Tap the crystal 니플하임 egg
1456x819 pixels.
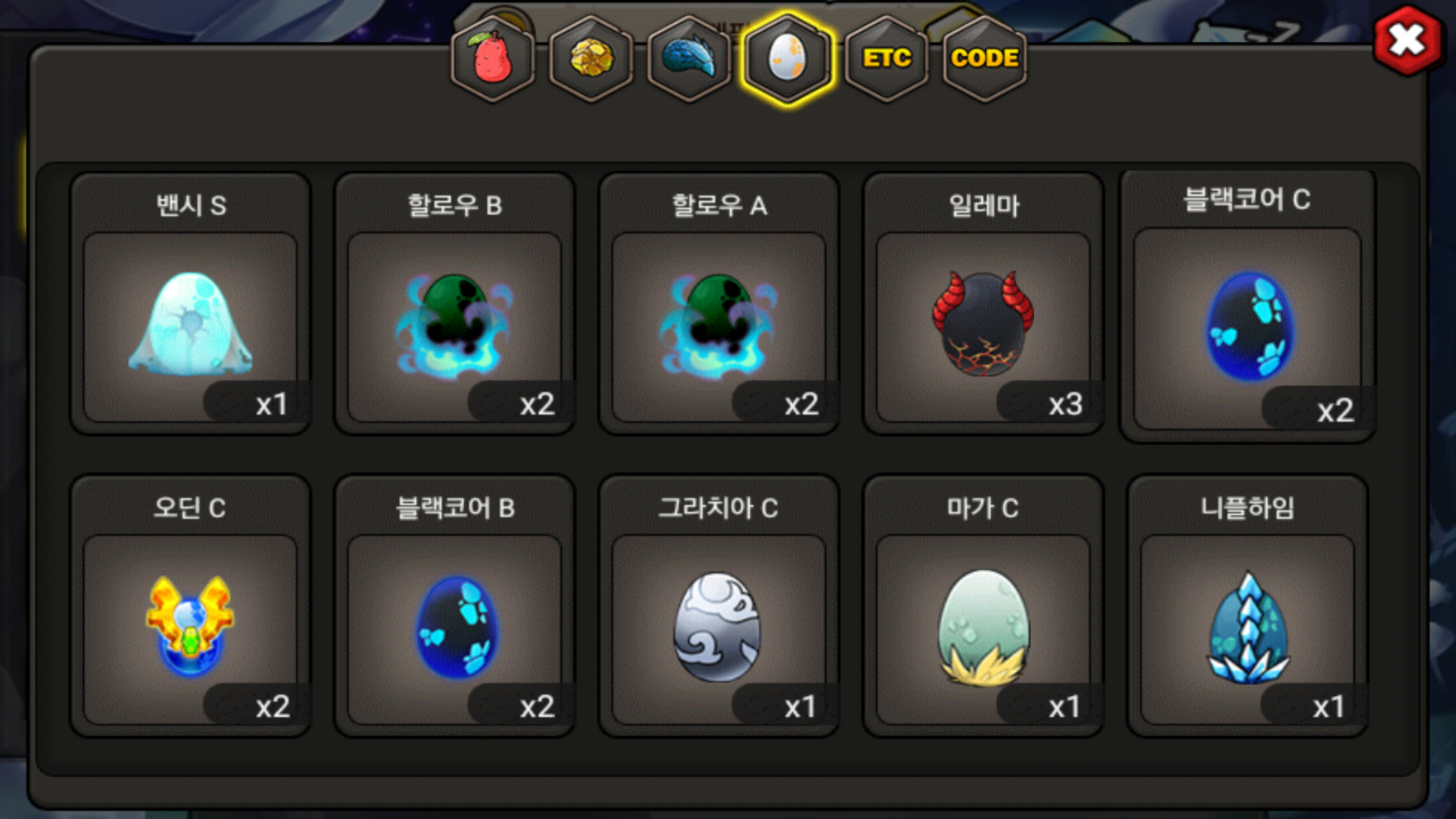(1247, 606)
